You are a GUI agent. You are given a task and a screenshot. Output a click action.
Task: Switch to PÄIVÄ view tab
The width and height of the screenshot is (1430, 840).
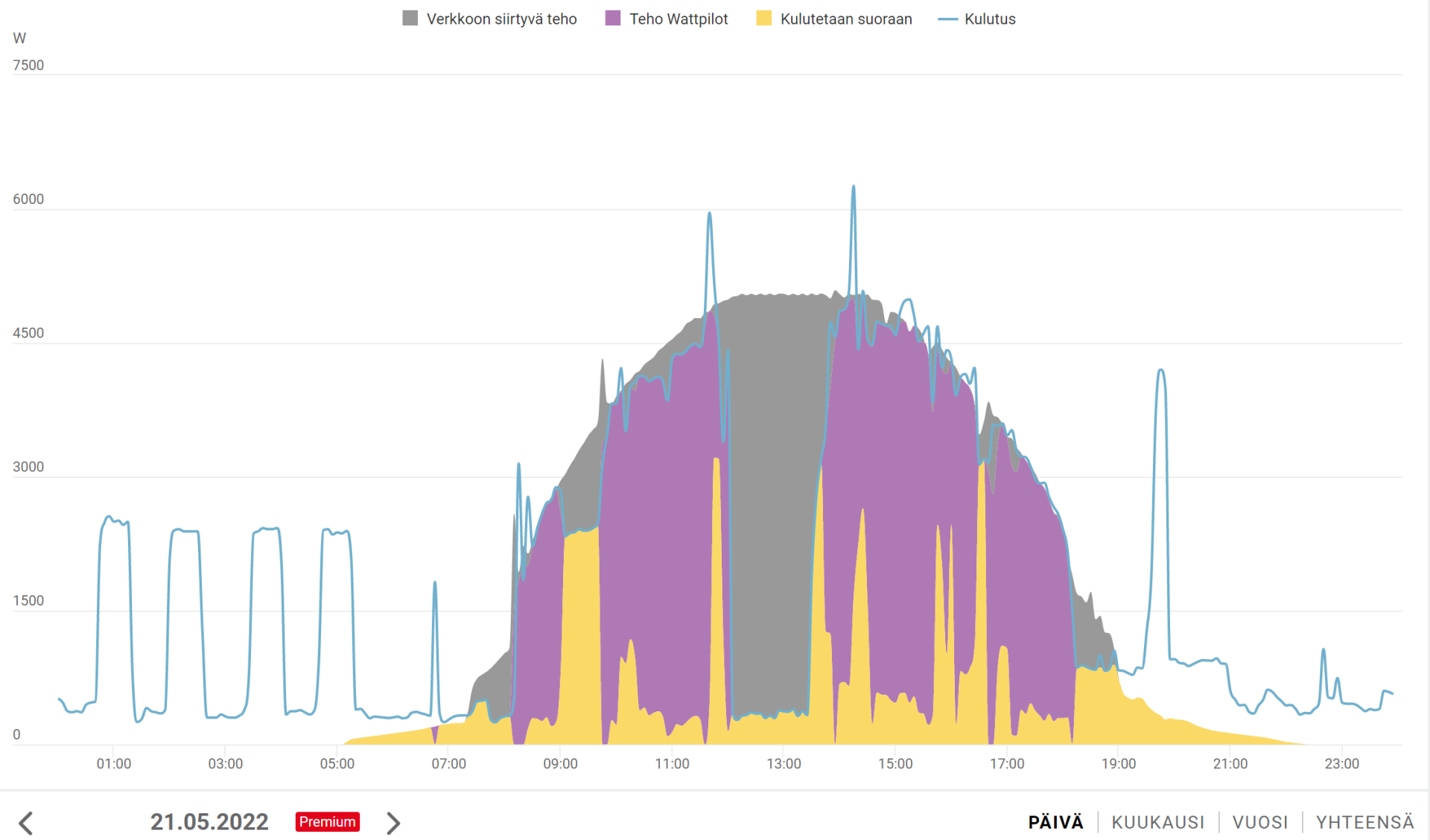(1055, 822)
